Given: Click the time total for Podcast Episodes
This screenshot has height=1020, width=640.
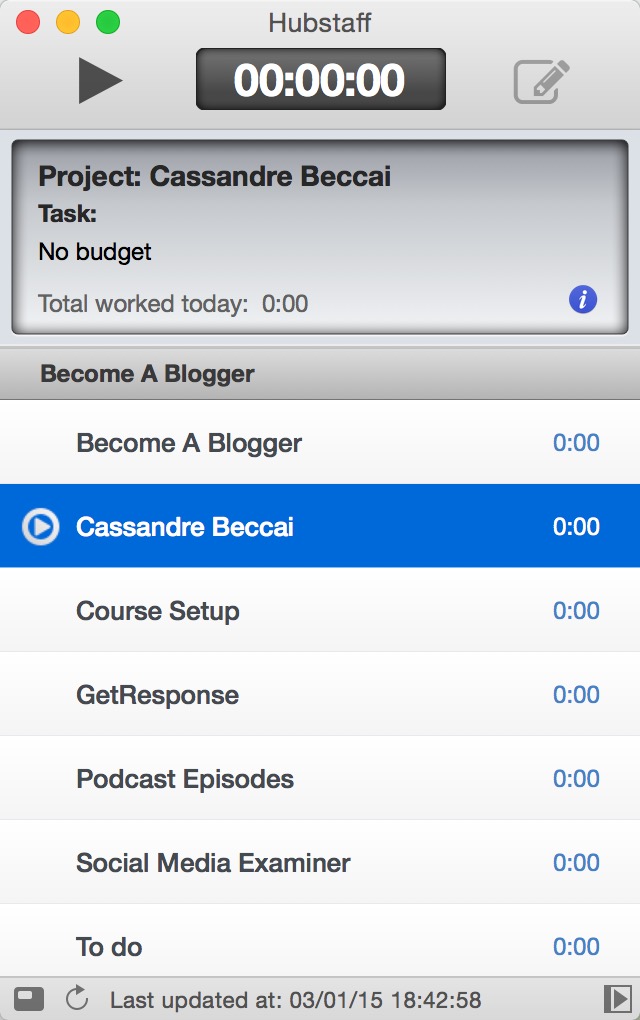Looking at the screenshot, I should pyautogui.click(x=576, y=778).
